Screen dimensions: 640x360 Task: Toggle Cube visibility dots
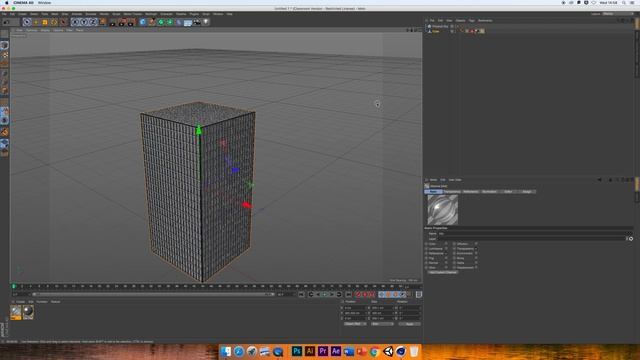[x=452, y=31]
